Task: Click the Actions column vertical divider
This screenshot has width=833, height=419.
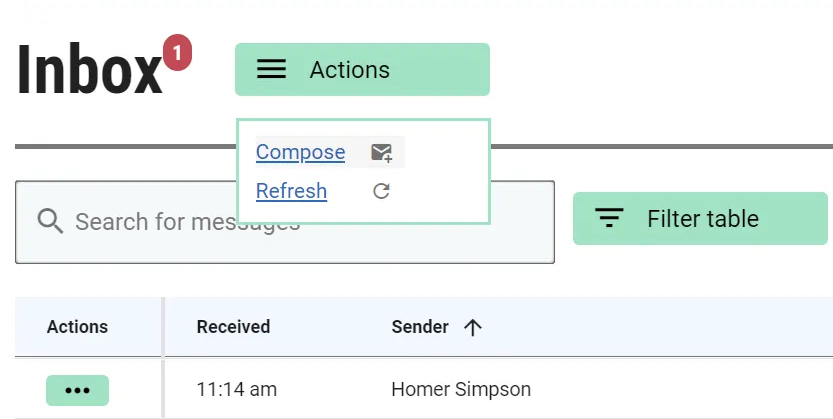Action: [x=163, y=356]
